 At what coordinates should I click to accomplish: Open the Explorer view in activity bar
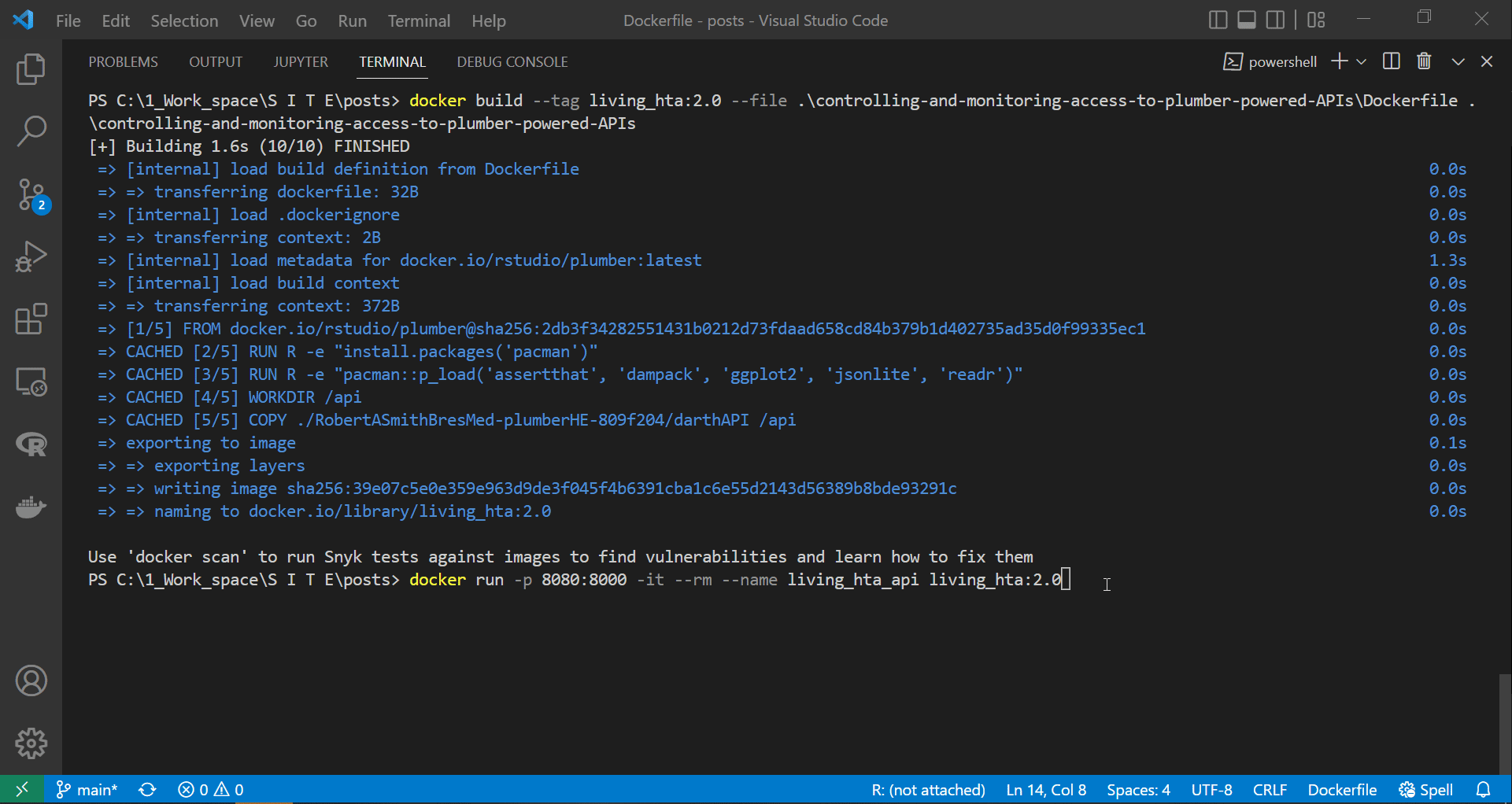tap(31, 69)
